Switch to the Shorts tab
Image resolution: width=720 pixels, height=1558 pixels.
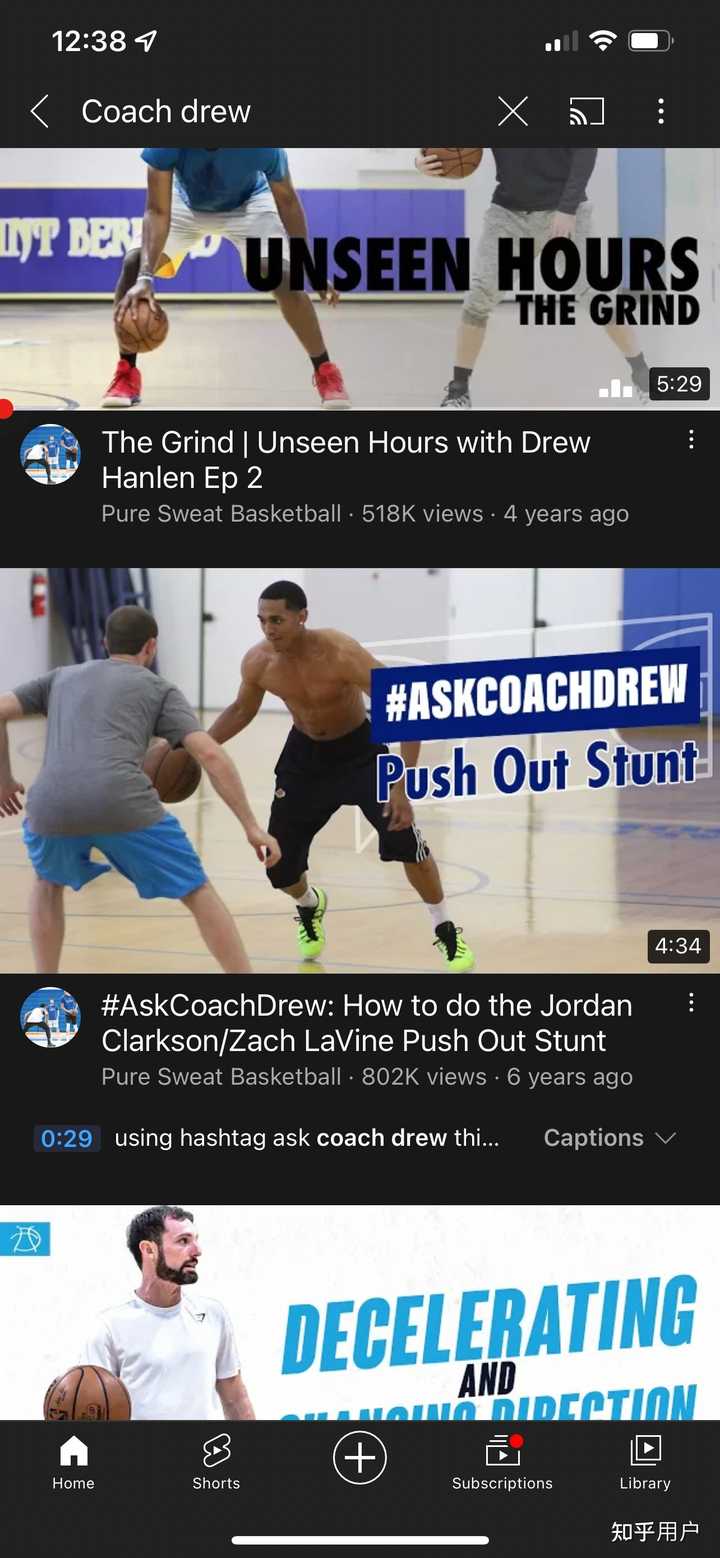(x=216, y=1463)
